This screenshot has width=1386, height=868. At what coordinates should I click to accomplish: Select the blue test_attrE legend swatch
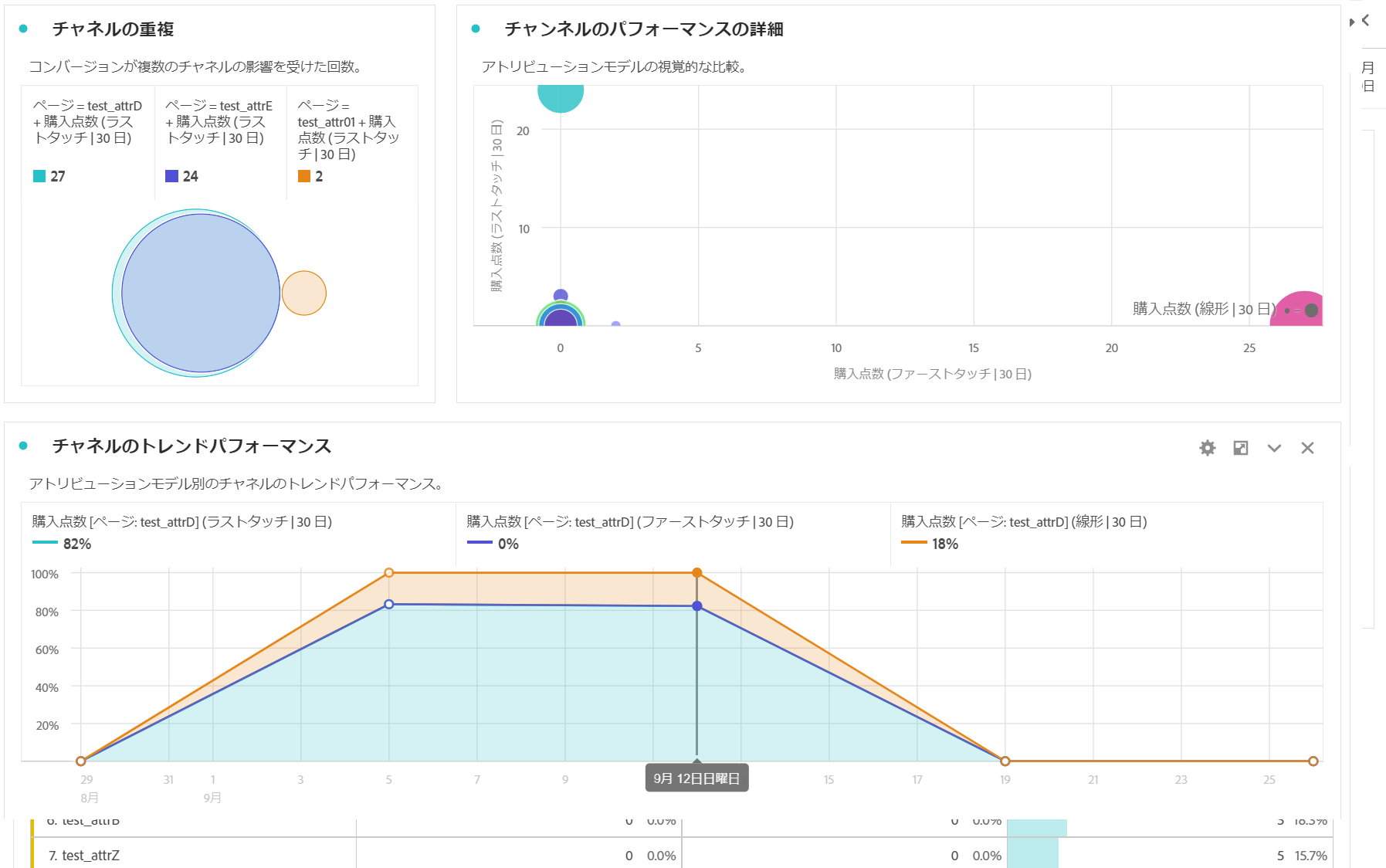point(171,176)
